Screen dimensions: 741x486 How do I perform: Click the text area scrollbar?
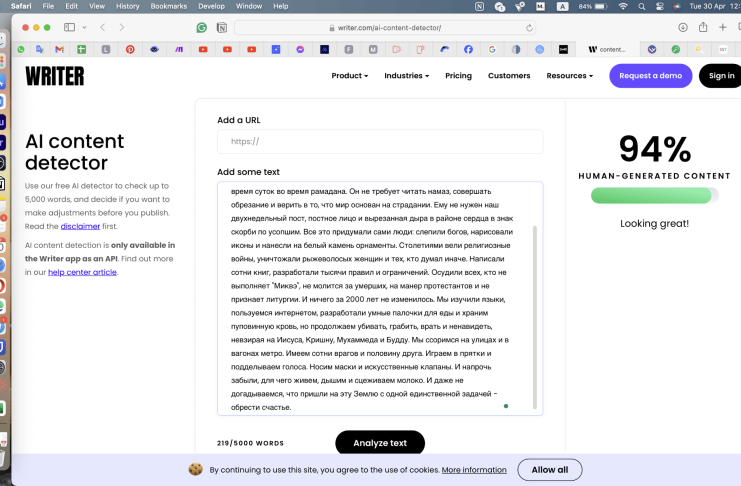535,317
